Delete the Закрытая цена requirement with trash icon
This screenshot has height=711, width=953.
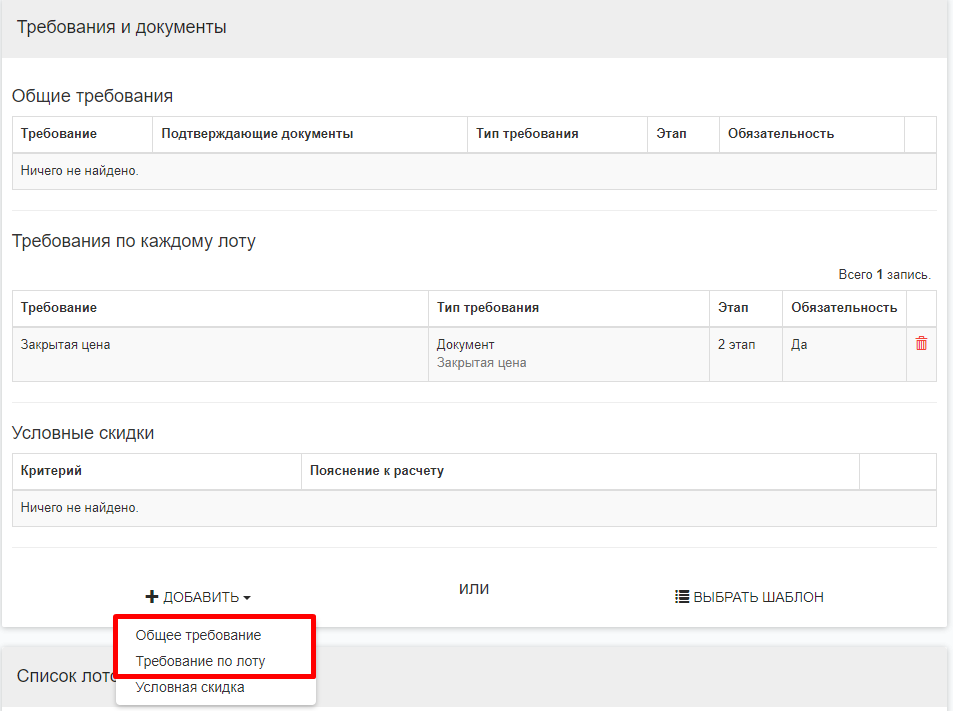(921, 343)
